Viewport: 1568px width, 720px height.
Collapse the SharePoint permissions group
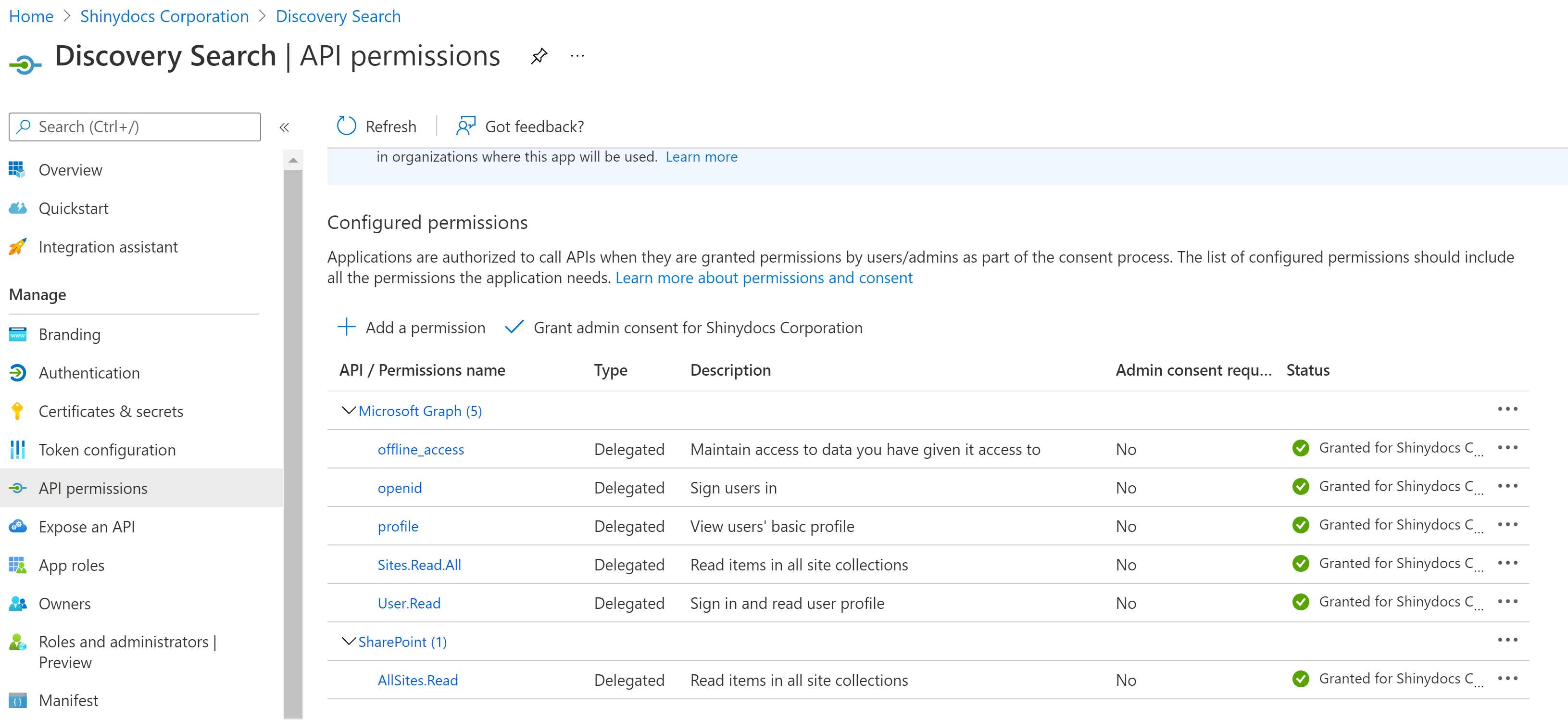click(x=348, y=642)
